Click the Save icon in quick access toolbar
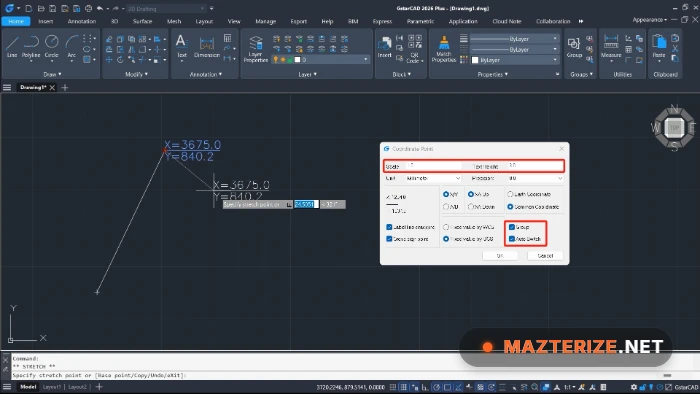 click(x=53, y=8)
